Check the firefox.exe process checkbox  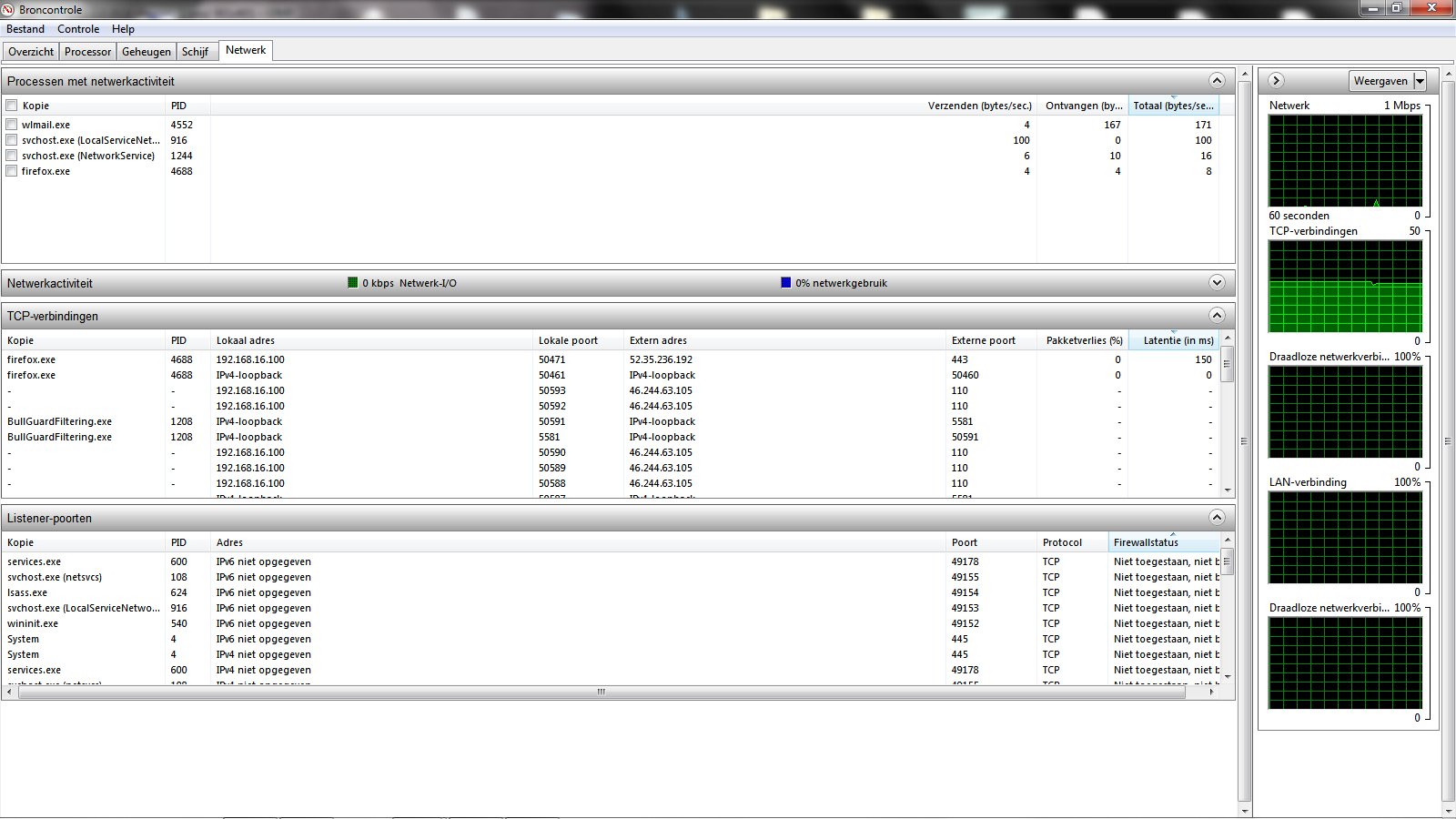[12, 171]
